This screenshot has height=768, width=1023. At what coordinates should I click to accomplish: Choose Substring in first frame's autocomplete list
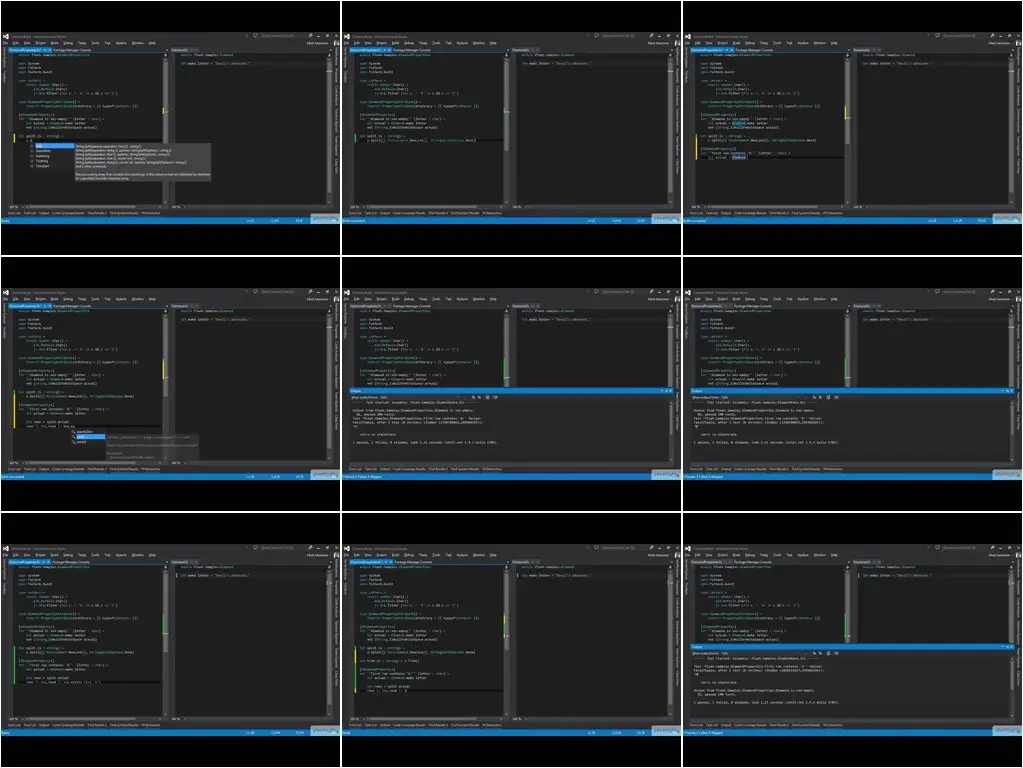pyautogui.click(x=43, y=156)
